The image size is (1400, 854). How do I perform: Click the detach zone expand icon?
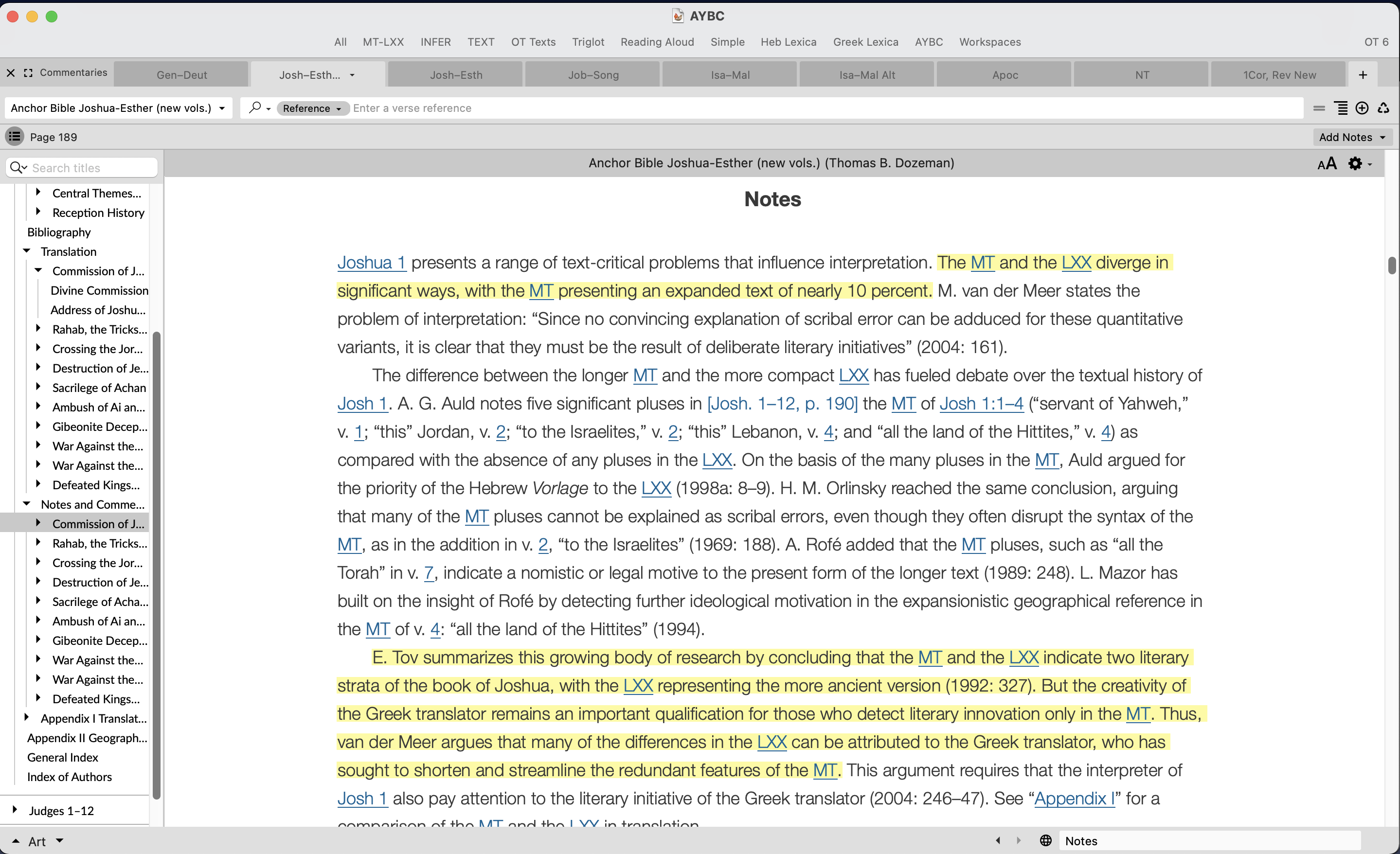point(28,73)
